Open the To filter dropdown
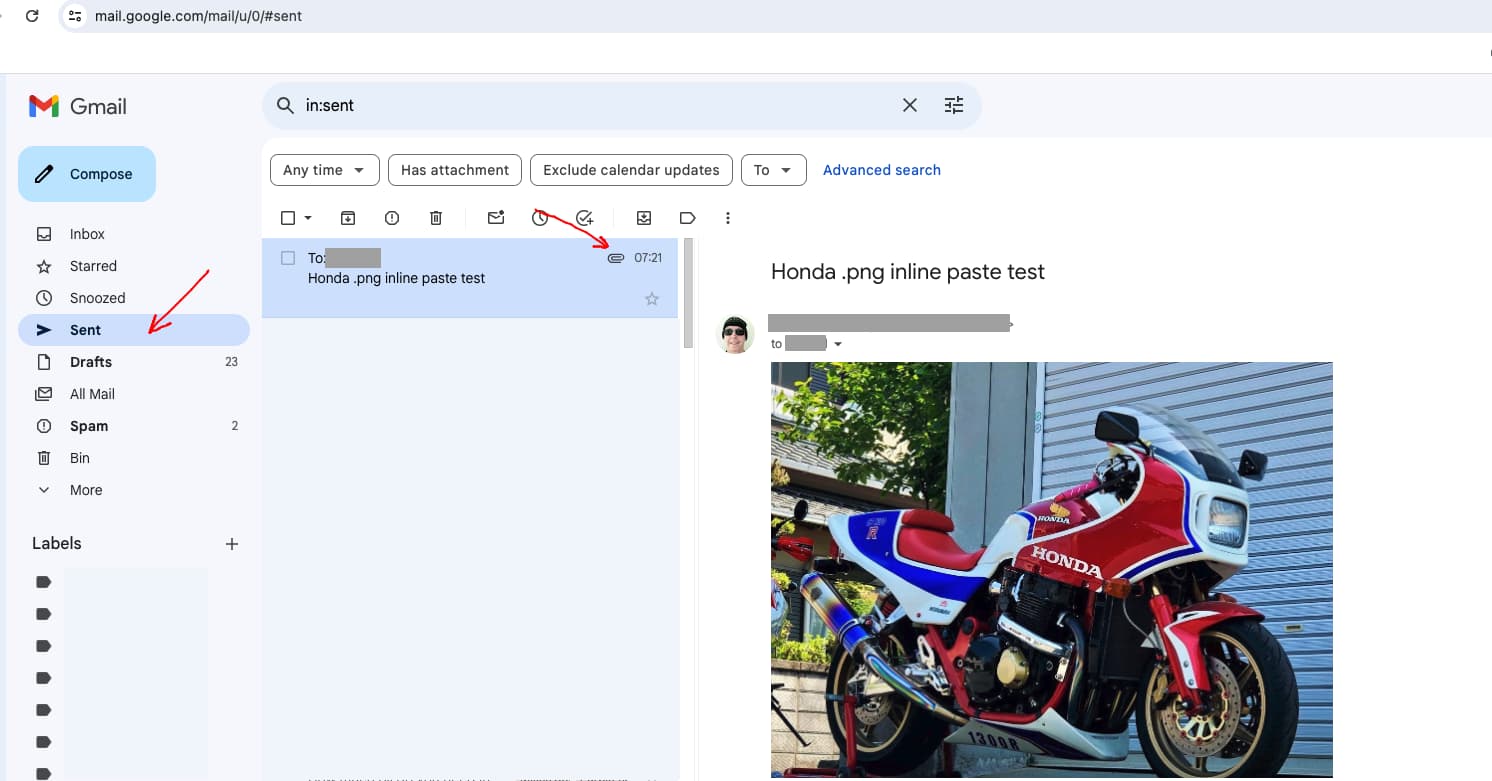 (773, 170)
